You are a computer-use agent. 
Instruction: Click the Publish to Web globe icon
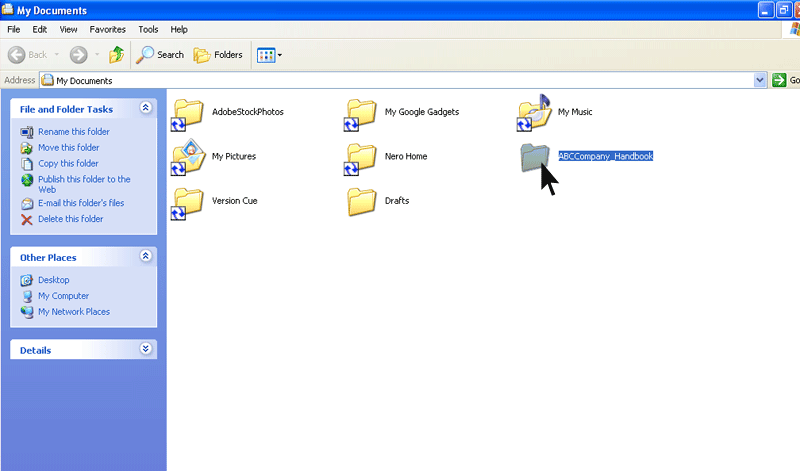pyautogui.click(x=27, y=180)
